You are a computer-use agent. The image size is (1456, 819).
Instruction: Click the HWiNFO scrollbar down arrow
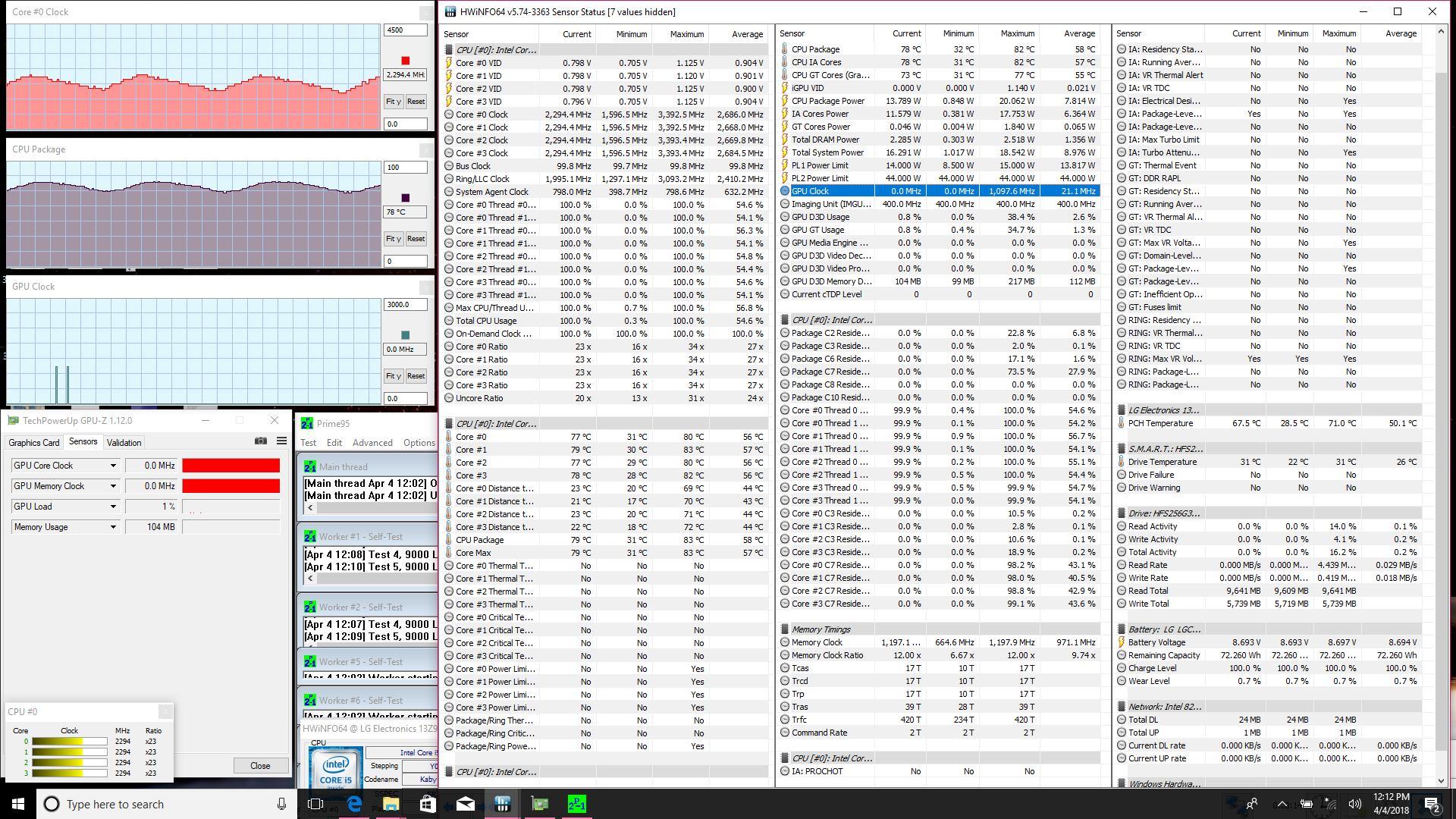[1441, 781]
